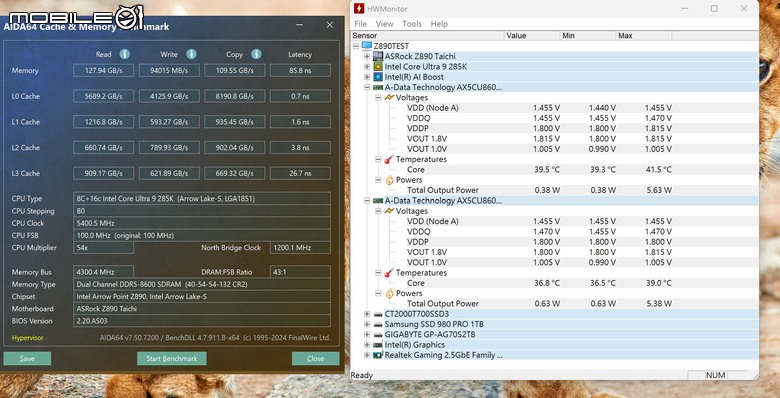The height and width of the screenshot is (398, 780).
Task: Click the Close button in AIDA64
Action: 315,358
